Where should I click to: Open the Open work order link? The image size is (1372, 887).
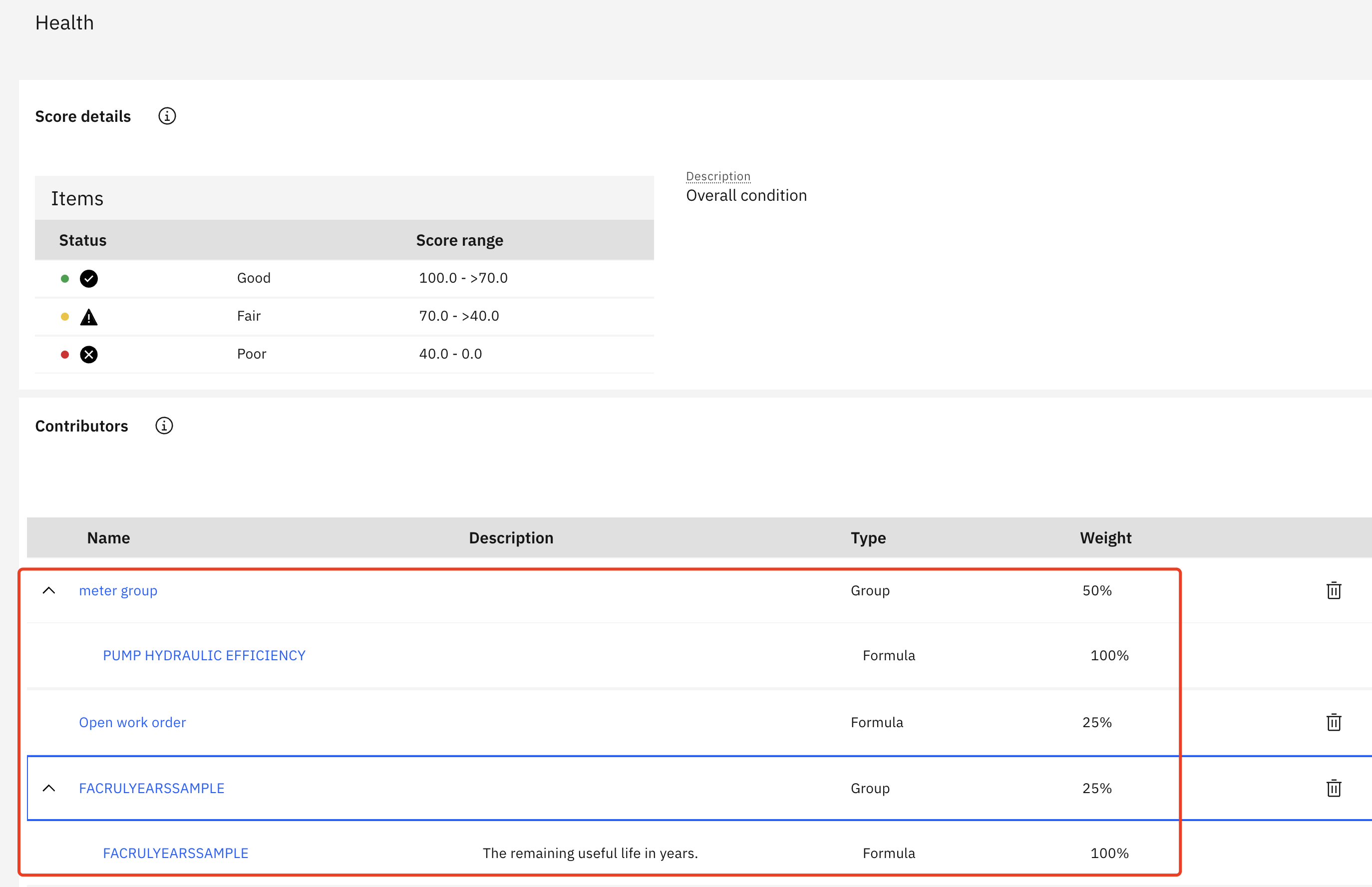click(132, 722)
